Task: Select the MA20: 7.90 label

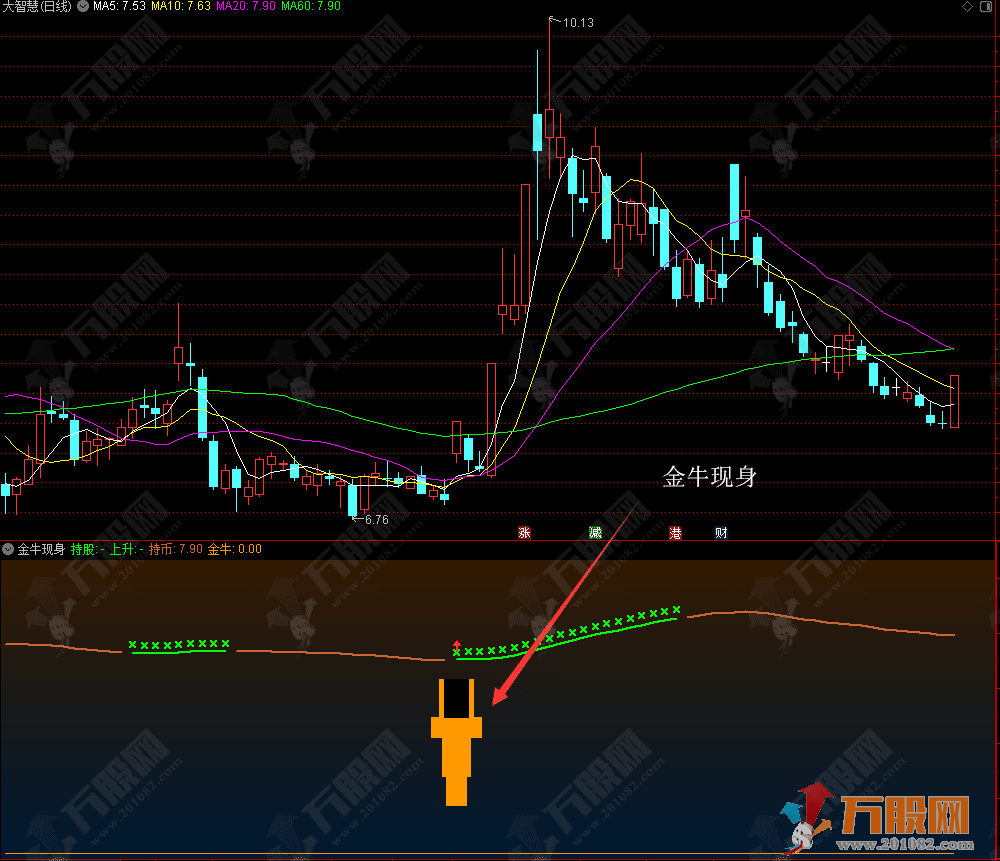Action: click(246, 6)
